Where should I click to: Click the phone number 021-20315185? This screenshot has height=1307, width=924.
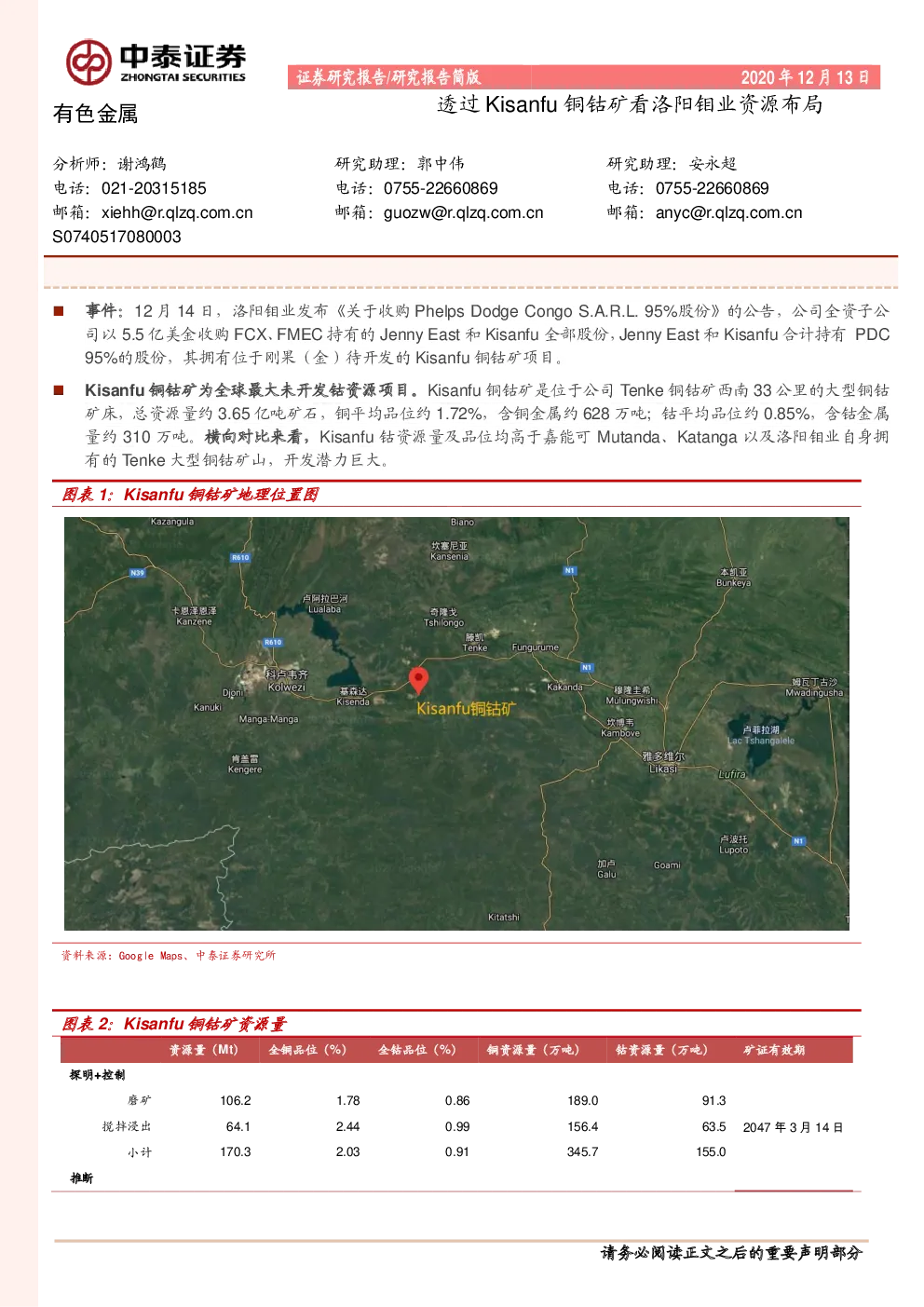pos(154,188)
